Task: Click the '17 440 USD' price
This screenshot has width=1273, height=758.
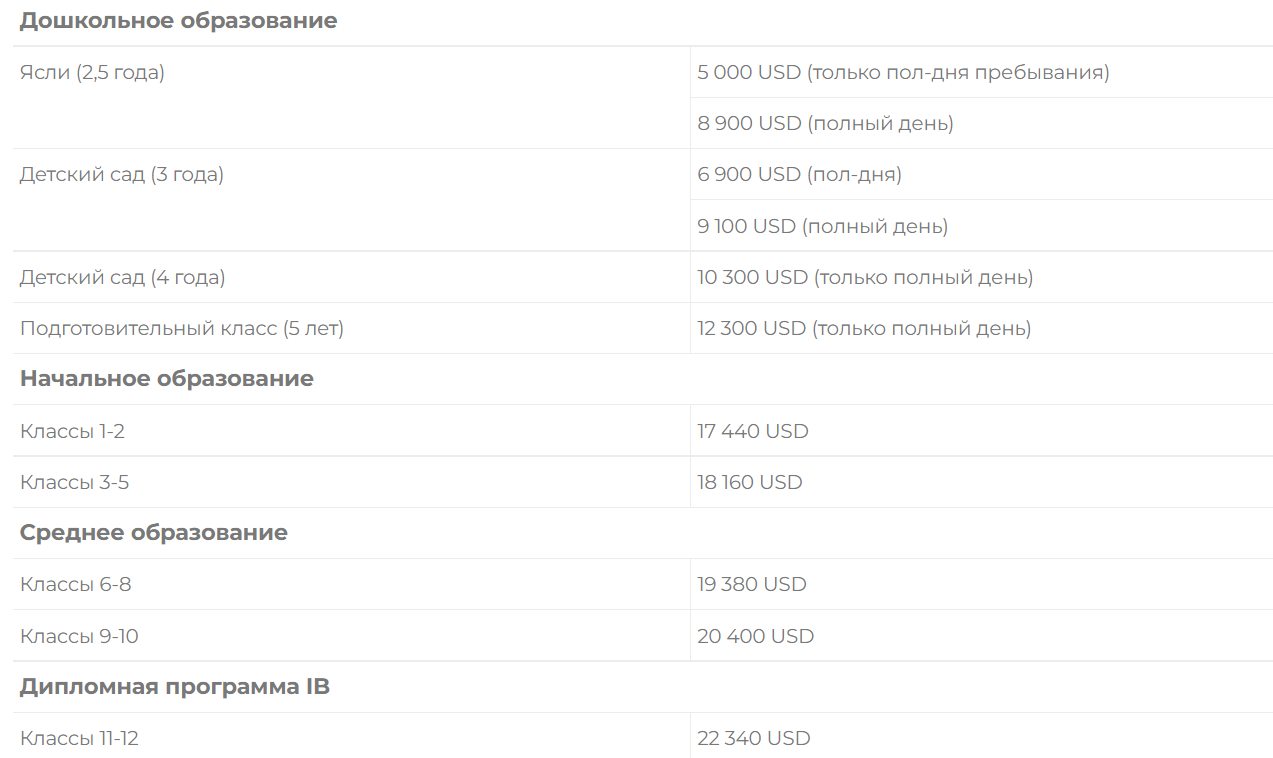Action: [x=752, y=431]
